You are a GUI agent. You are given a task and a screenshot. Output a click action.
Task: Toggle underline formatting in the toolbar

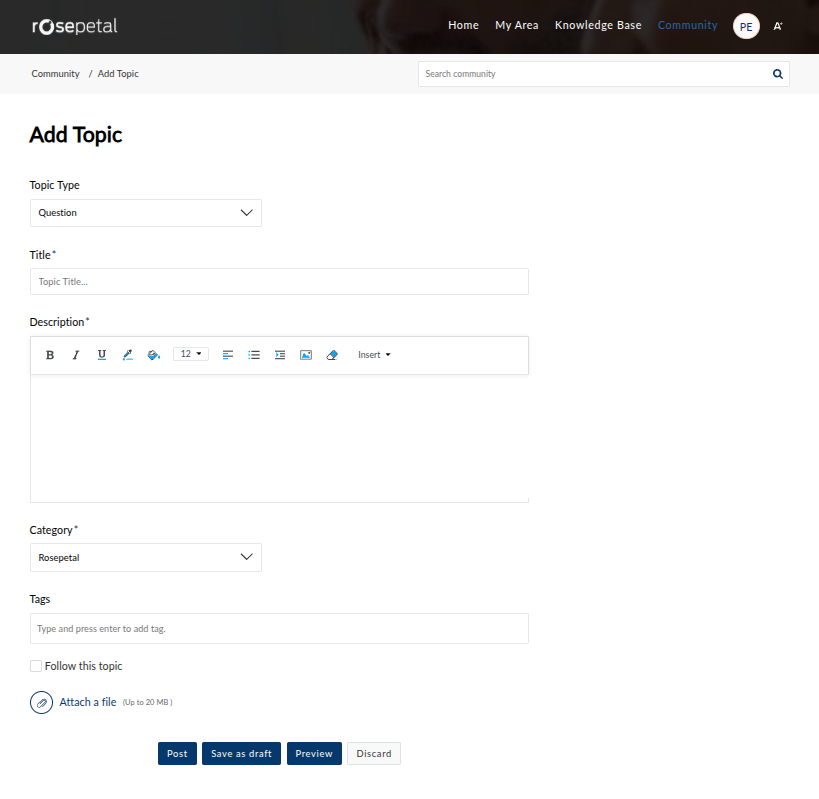[102, 355]
